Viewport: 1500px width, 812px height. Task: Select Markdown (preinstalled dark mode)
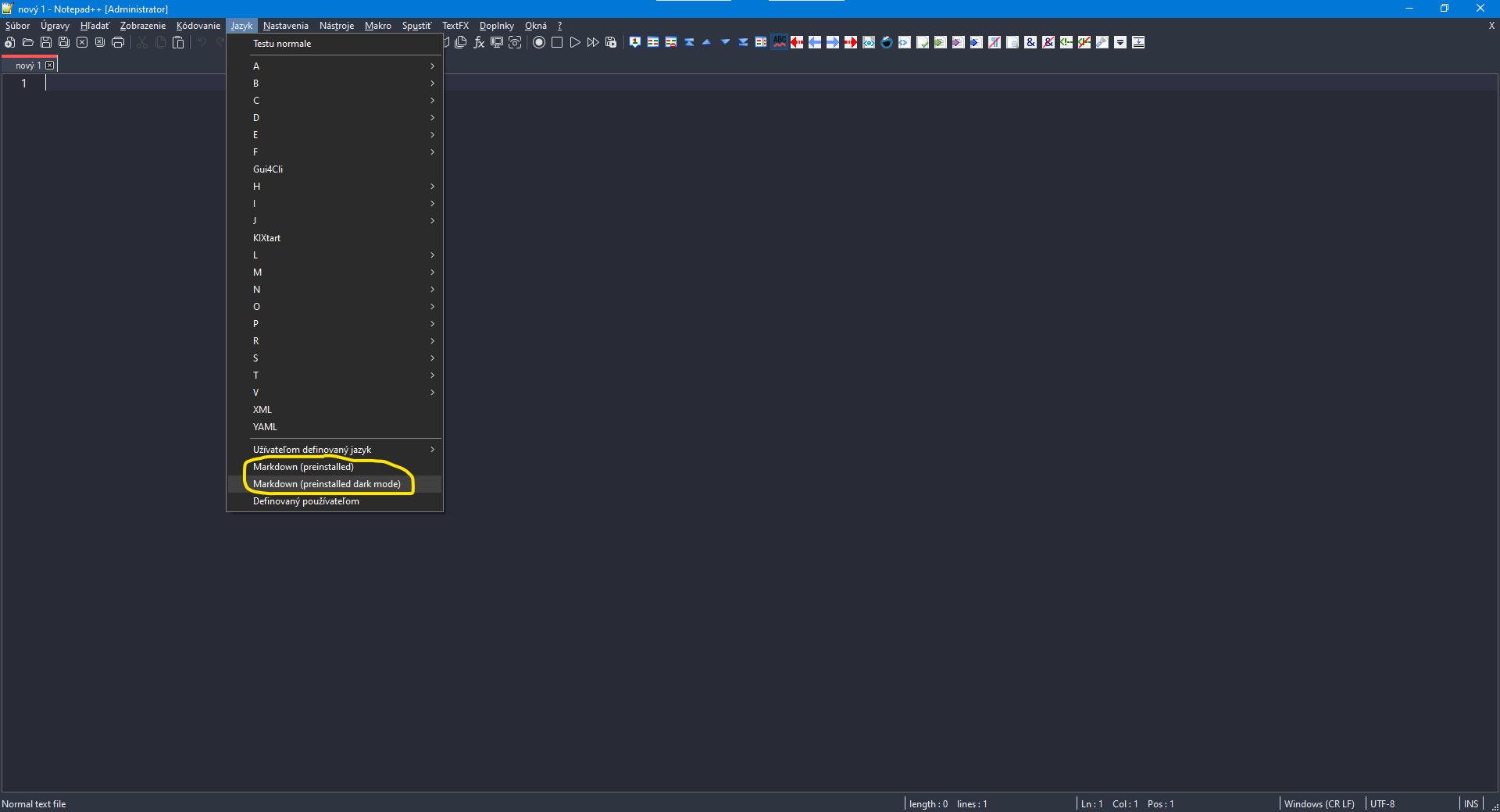click(x=327, y=484)
